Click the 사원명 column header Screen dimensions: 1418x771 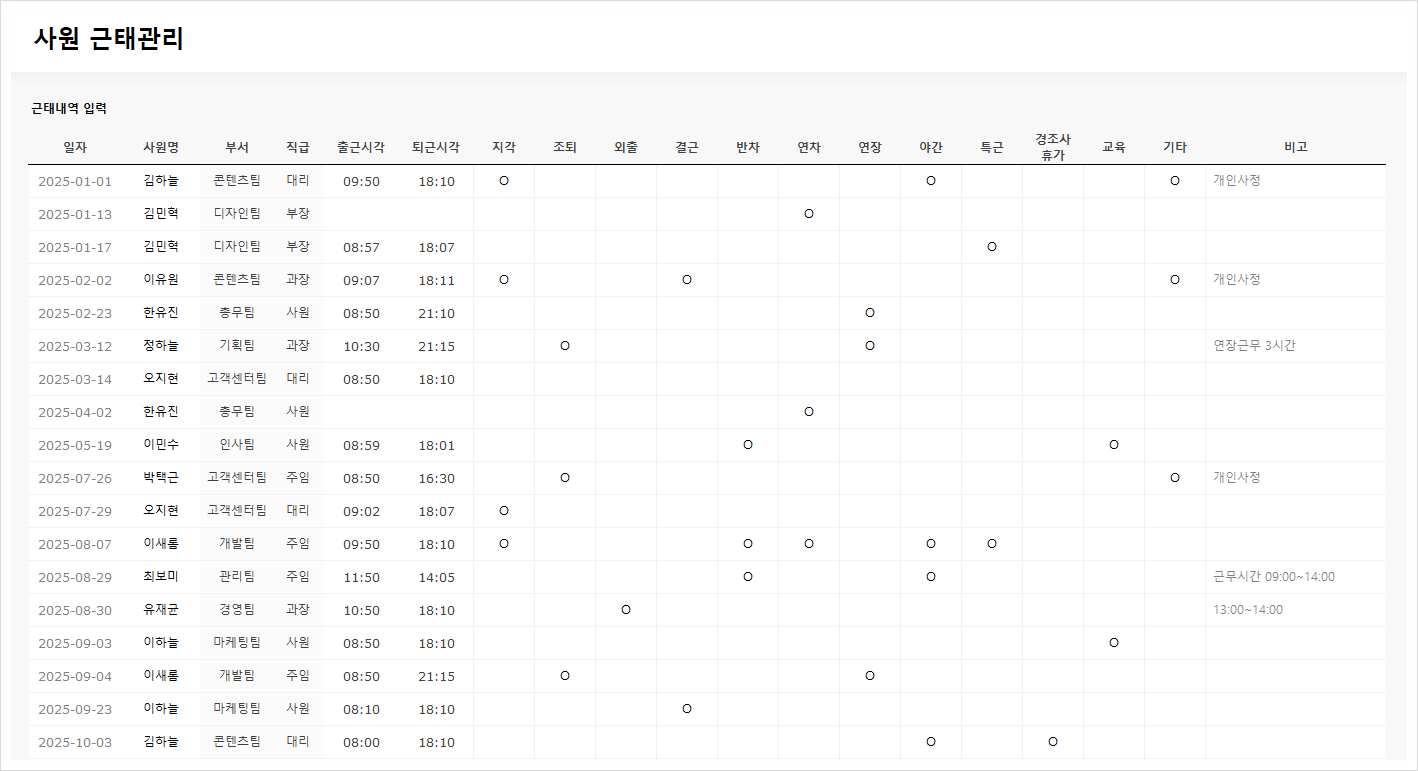pyautogui.click(x=161, y=147)
